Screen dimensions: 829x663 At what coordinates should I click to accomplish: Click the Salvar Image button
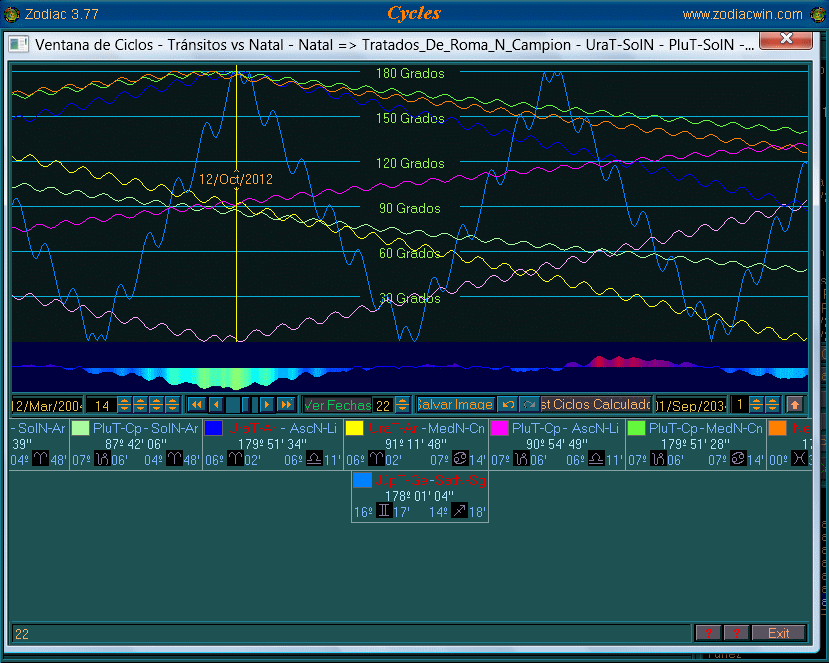(x=455, y=405)
